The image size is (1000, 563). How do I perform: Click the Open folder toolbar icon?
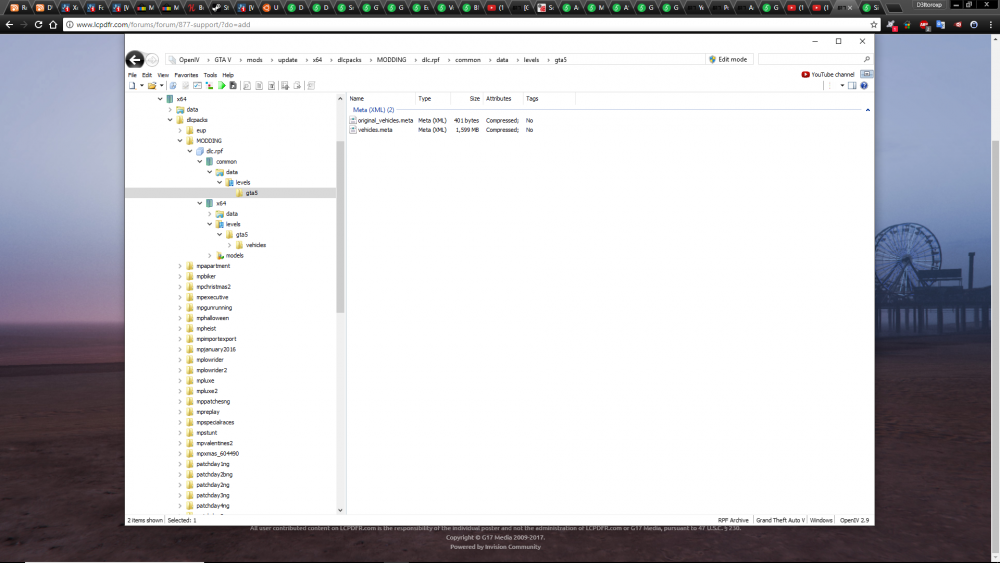(152, 85)
